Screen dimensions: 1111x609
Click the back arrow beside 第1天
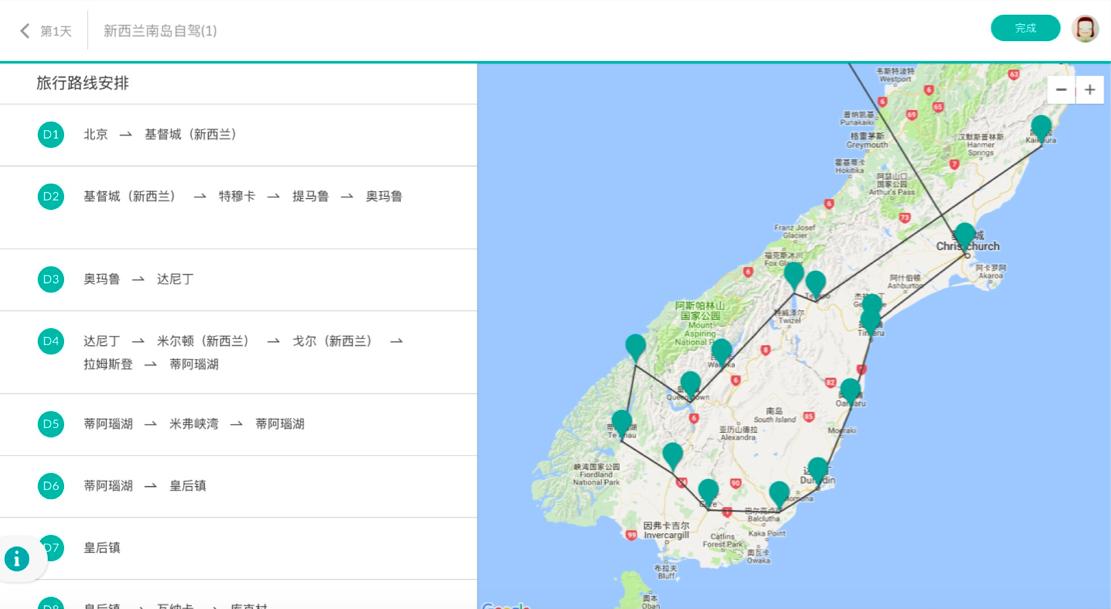pyautogui.click(x=25, y=30)
